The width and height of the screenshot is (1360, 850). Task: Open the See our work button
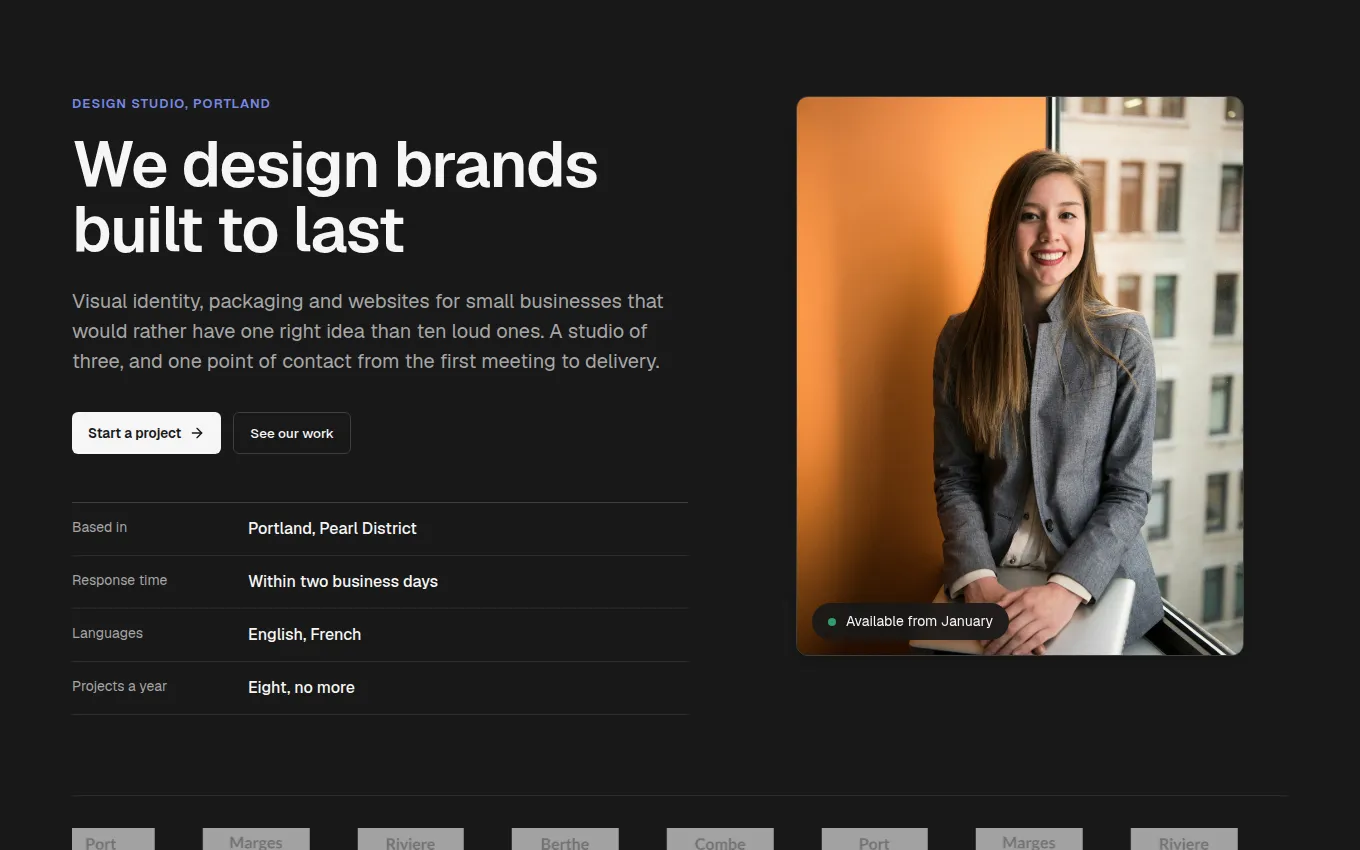click(292, 433)
